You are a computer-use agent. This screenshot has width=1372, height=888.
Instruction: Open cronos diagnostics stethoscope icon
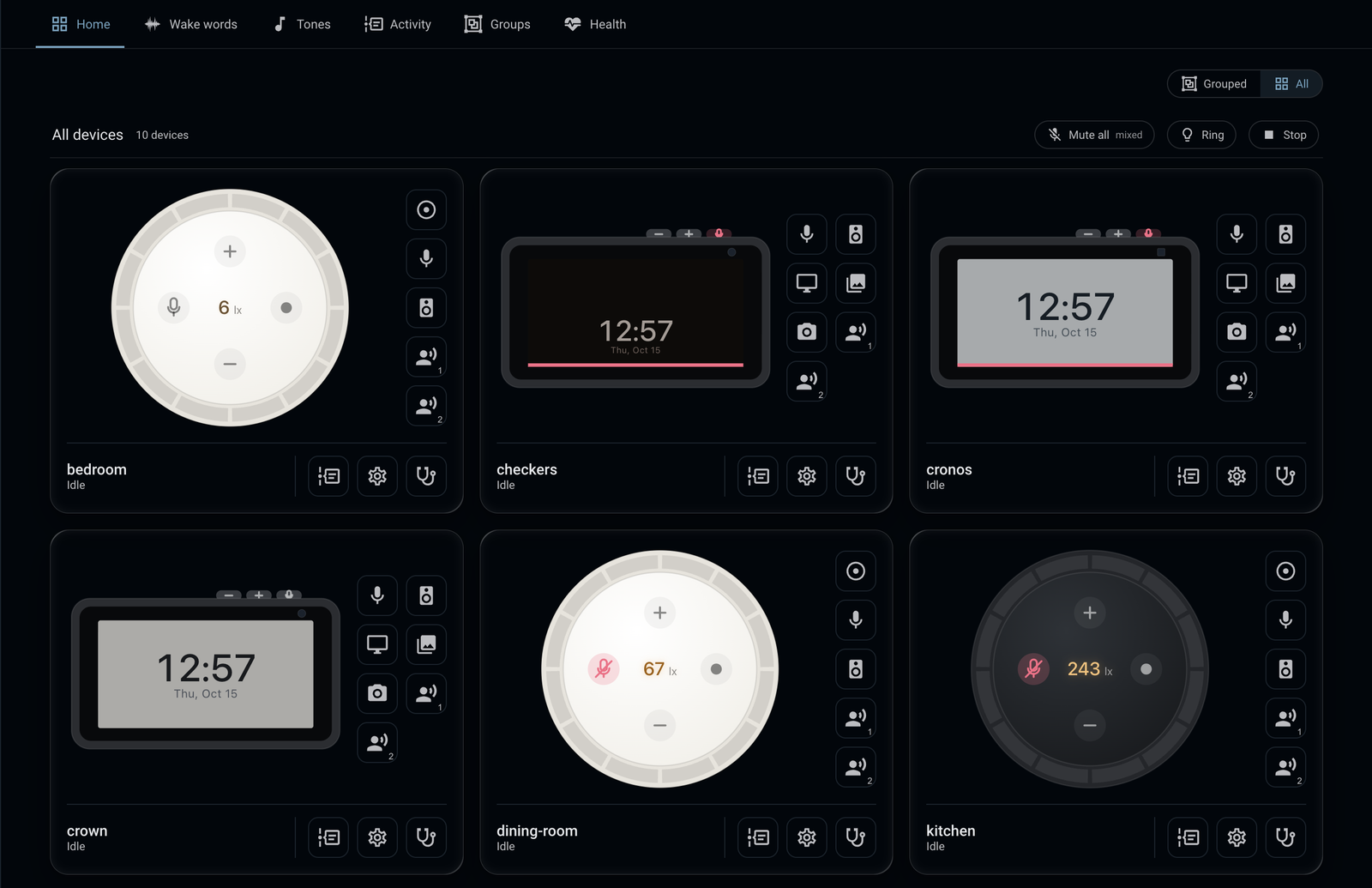[x=1285, y=476]
